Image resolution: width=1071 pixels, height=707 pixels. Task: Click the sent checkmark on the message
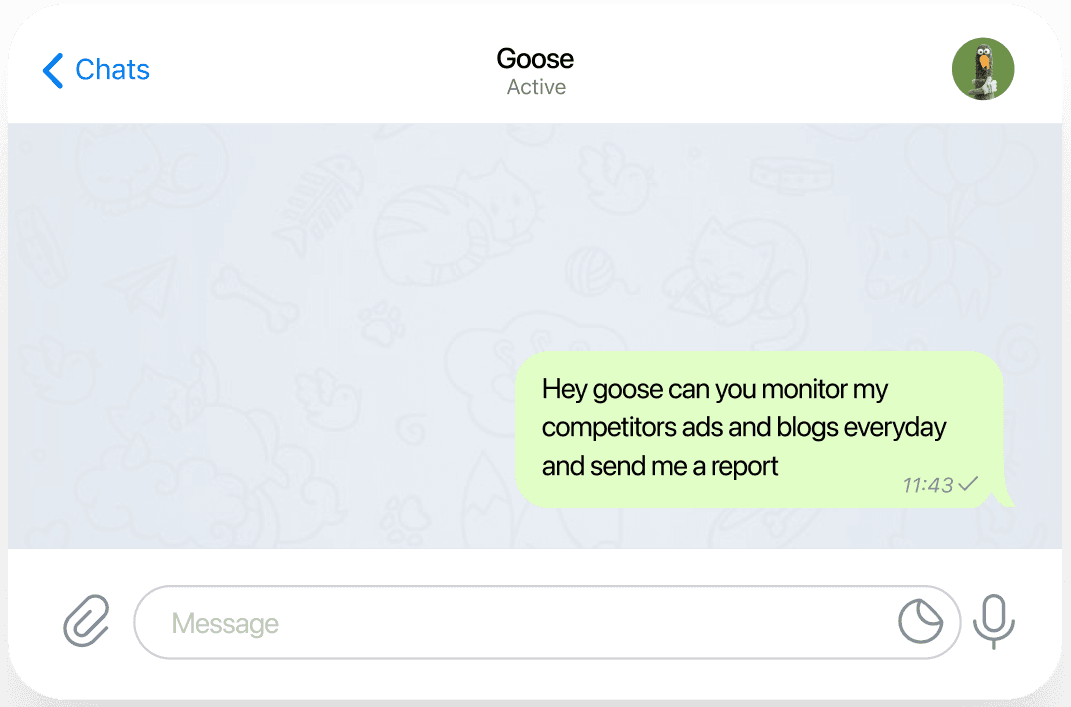pyautogui.click(x=968, y=485)
